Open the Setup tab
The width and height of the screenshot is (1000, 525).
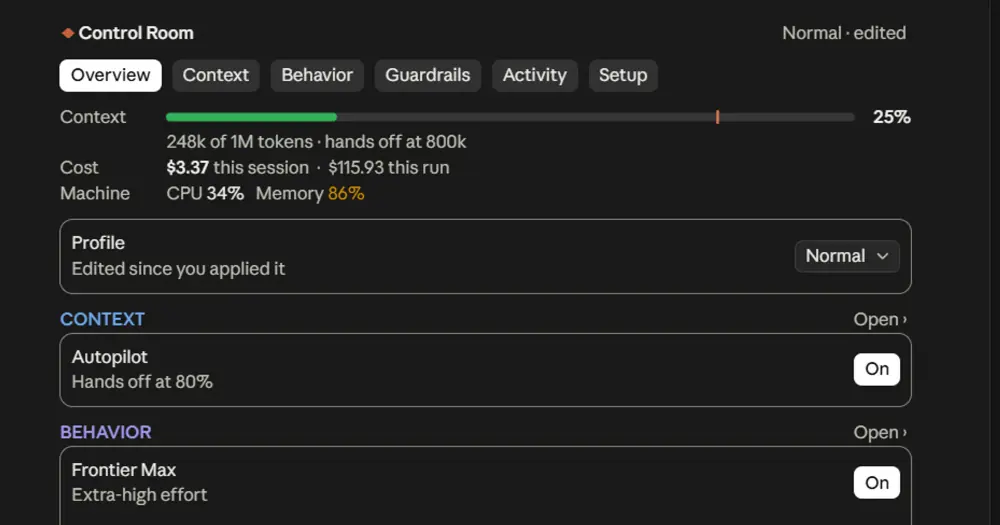[x=622, y=75]
